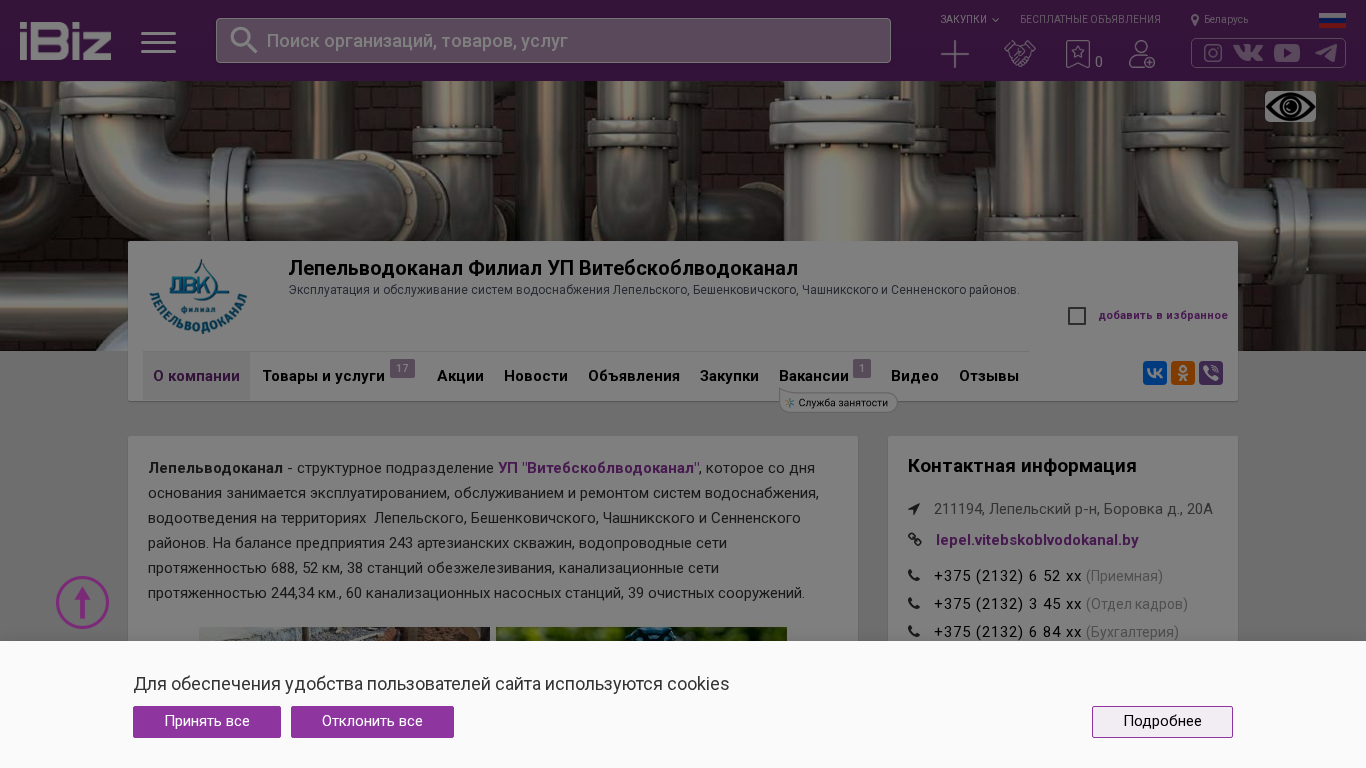This screenshot has height=768, width=1366.
Task: Switch language with the Russian flag icon
Action: coord(1332,20)
